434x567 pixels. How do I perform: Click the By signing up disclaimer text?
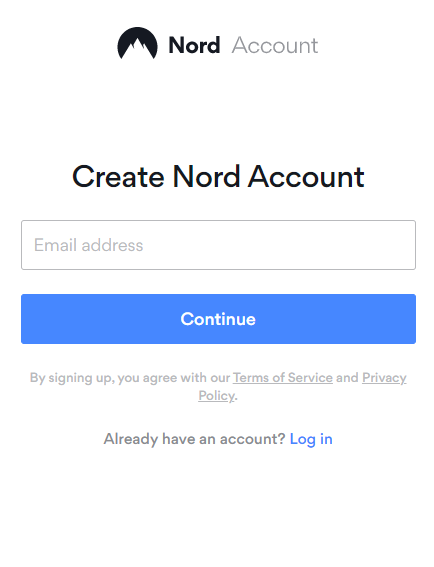(x=218, y=387)
